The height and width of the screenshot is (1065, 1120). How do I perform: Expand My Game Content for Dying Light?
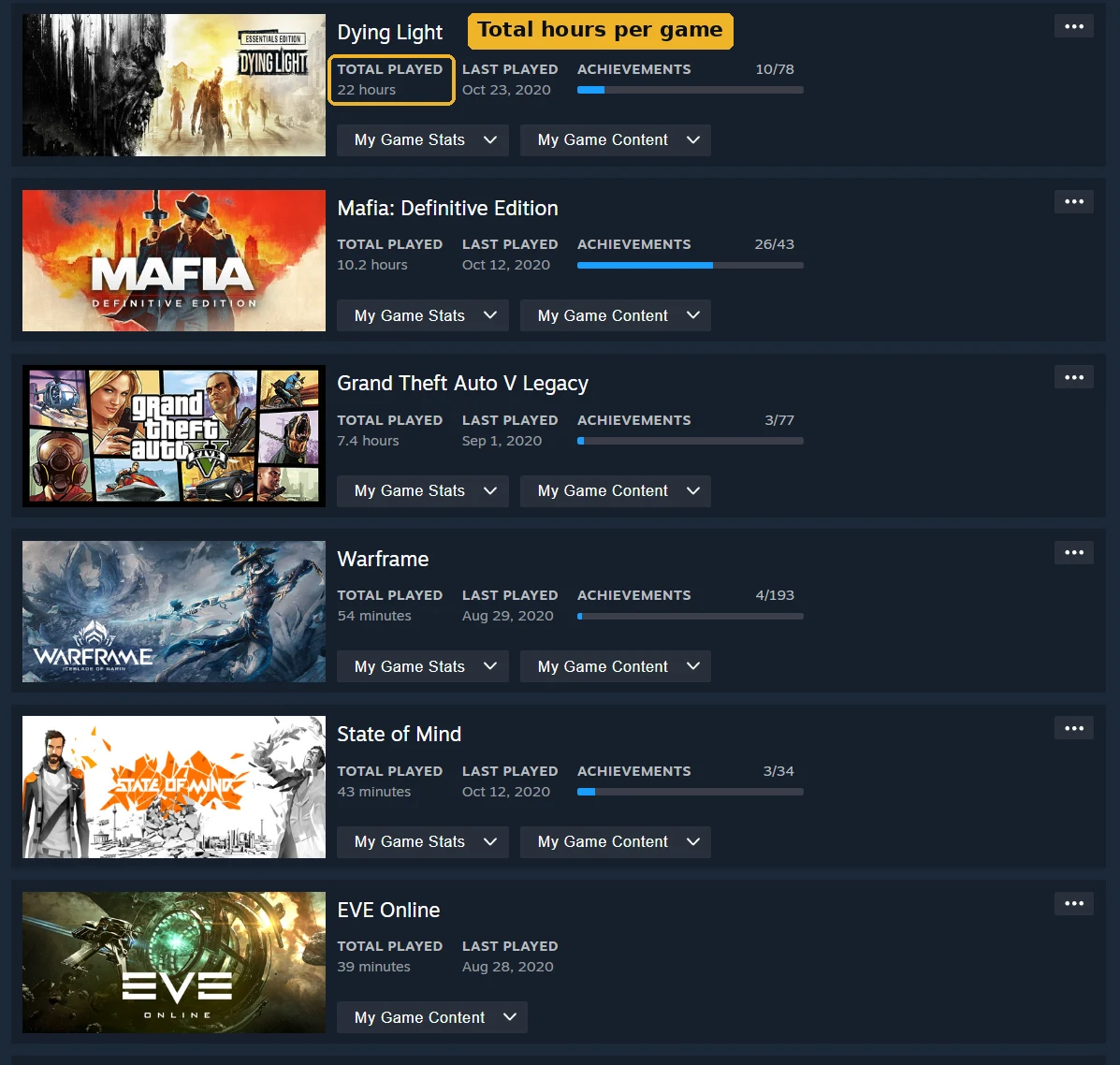[x=615, y=140]
